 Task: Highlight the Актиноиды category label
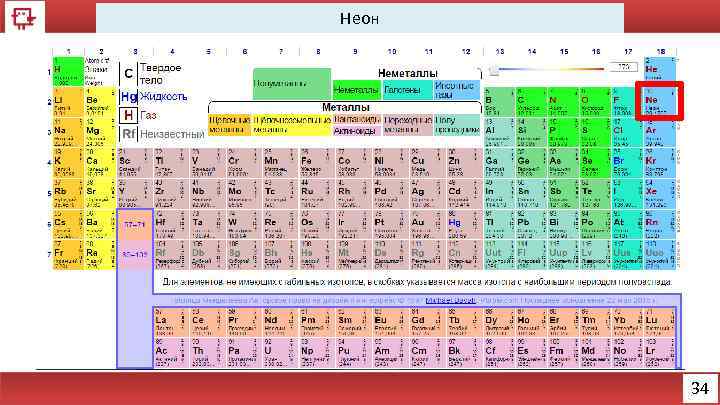click(x=357, y=131)
